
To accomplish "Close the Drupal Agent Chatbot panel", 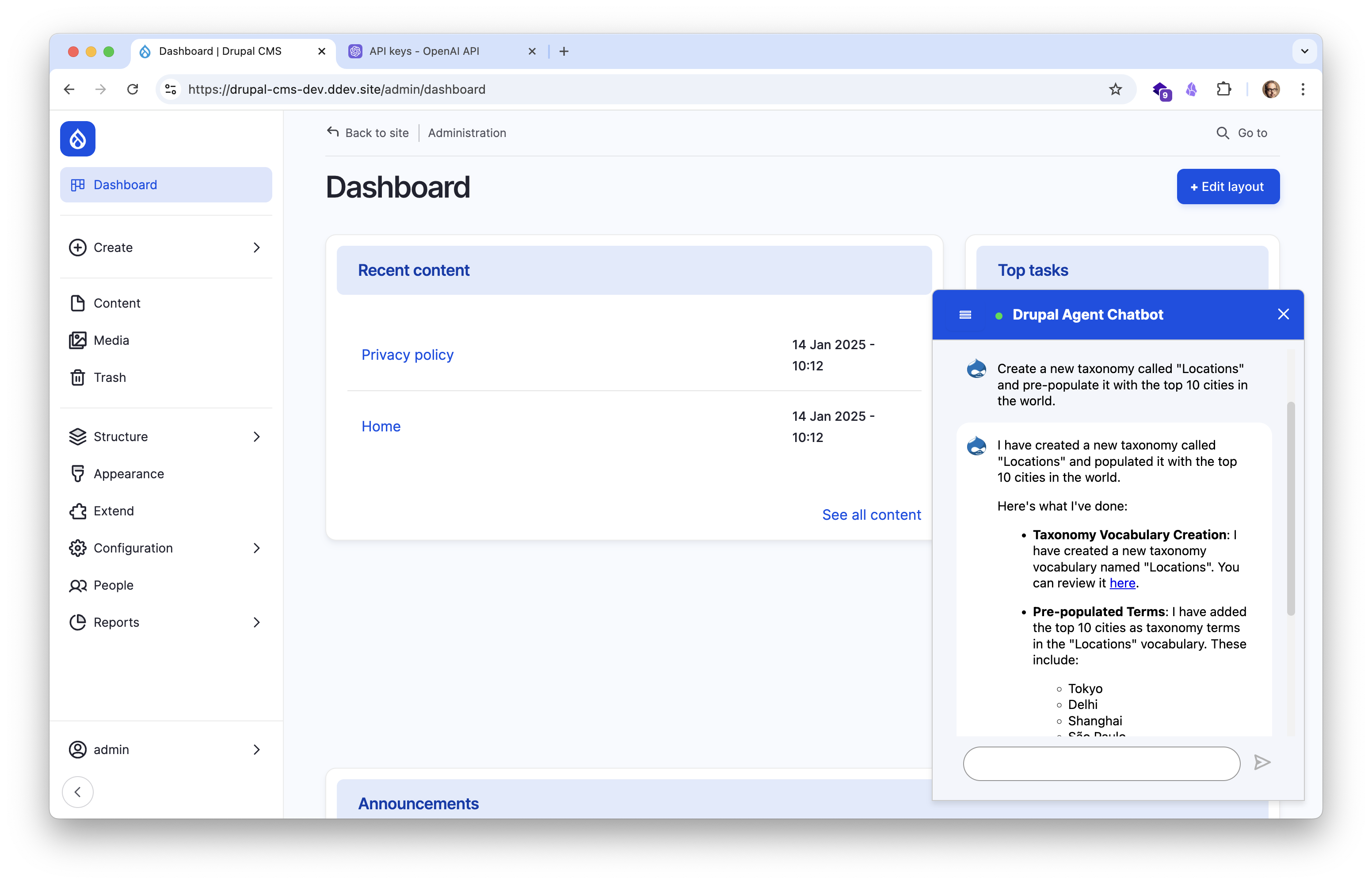I will [1284, 314].
